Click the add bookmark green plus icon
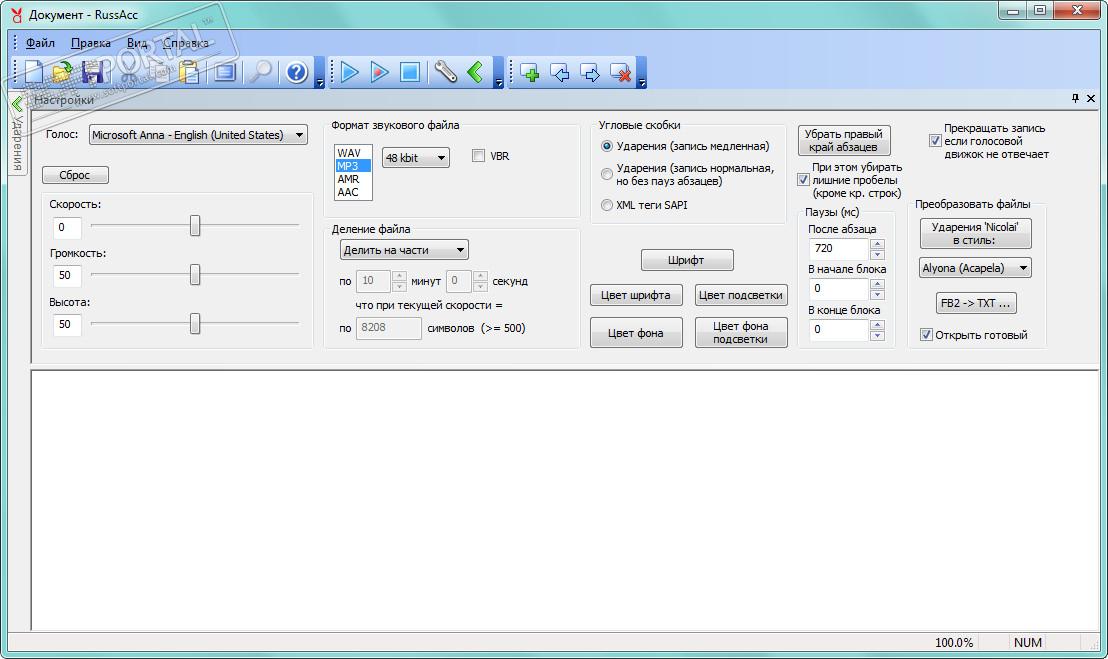The height and width of the screenshot is (659, 1108). (529, 73)
